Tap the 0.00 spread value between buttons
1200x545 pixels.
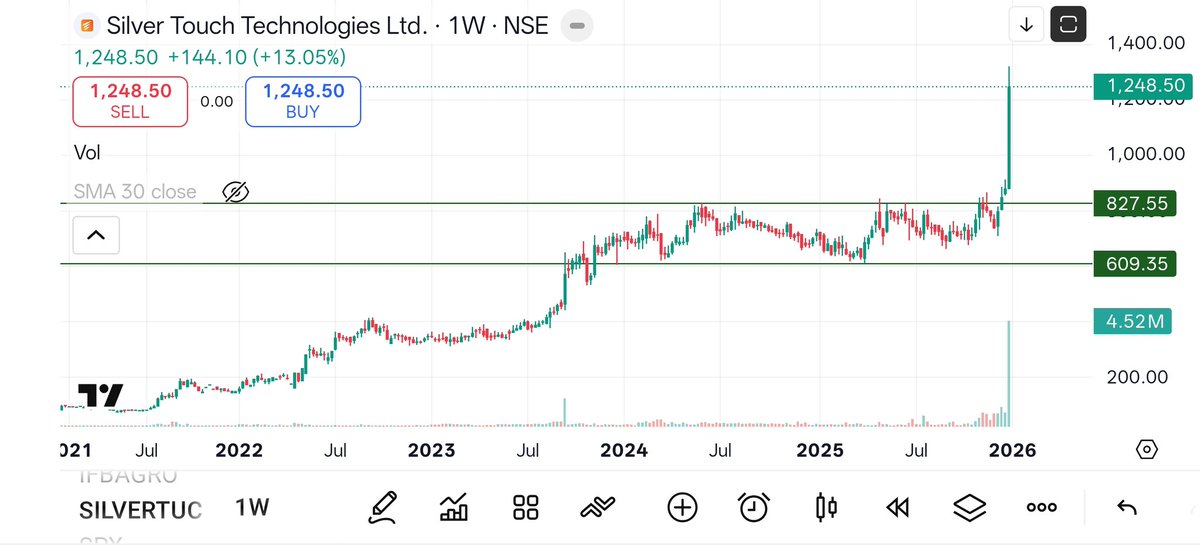(216, 101)
